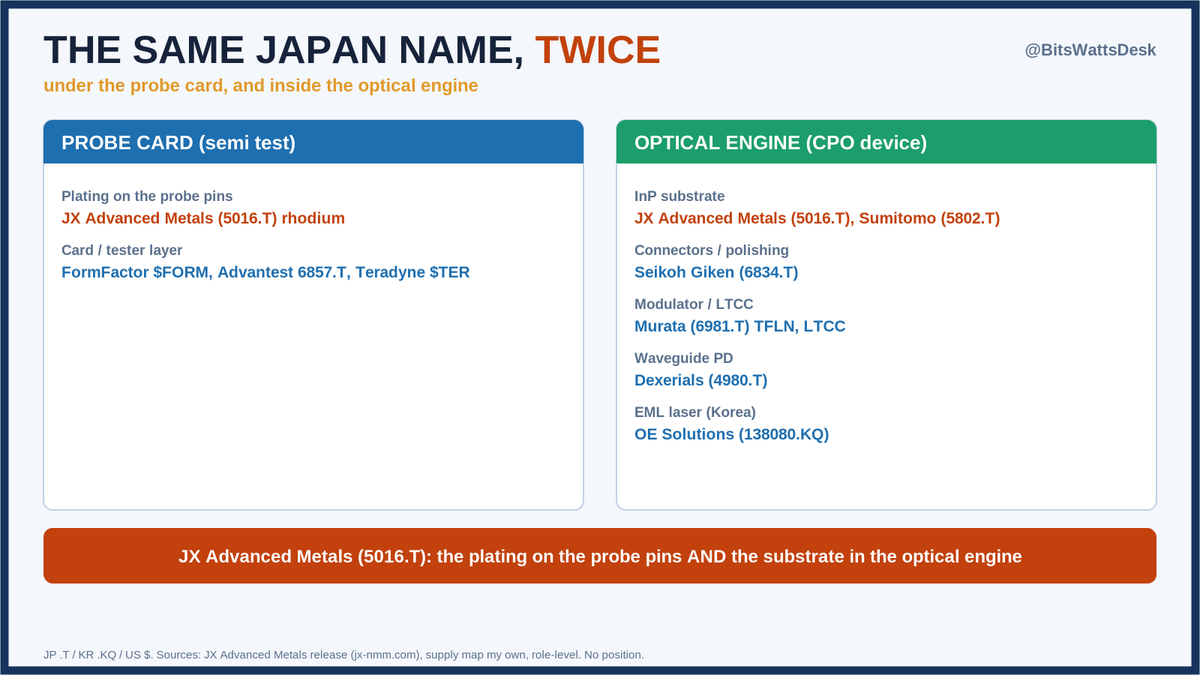This screenshot has height=675, width=1200.
Task: Click the "Connectors / polishing" label
Action: (712, 250)
